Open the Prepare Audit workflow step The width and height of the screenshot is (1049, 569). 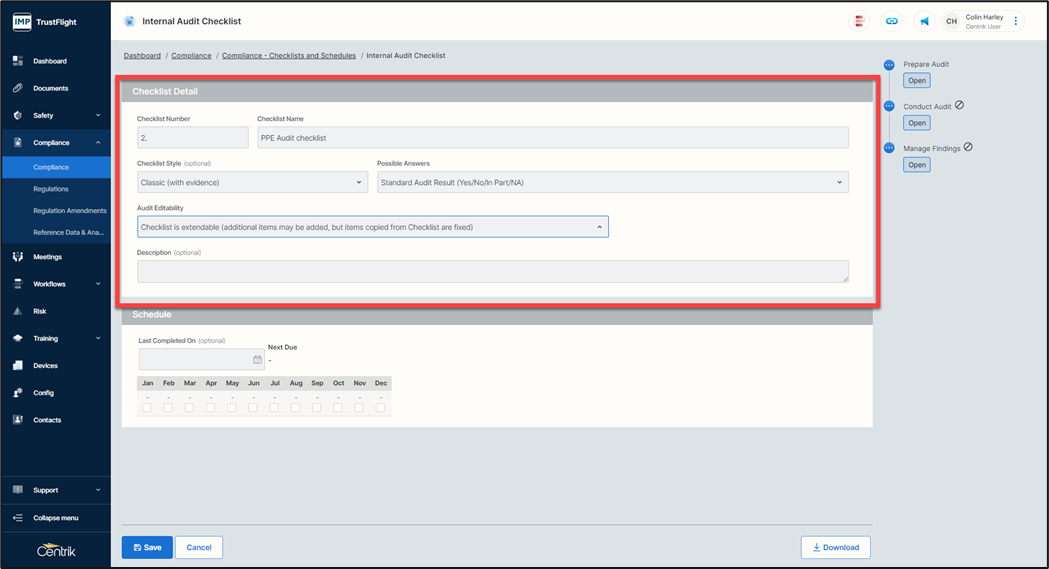point(917,81)
